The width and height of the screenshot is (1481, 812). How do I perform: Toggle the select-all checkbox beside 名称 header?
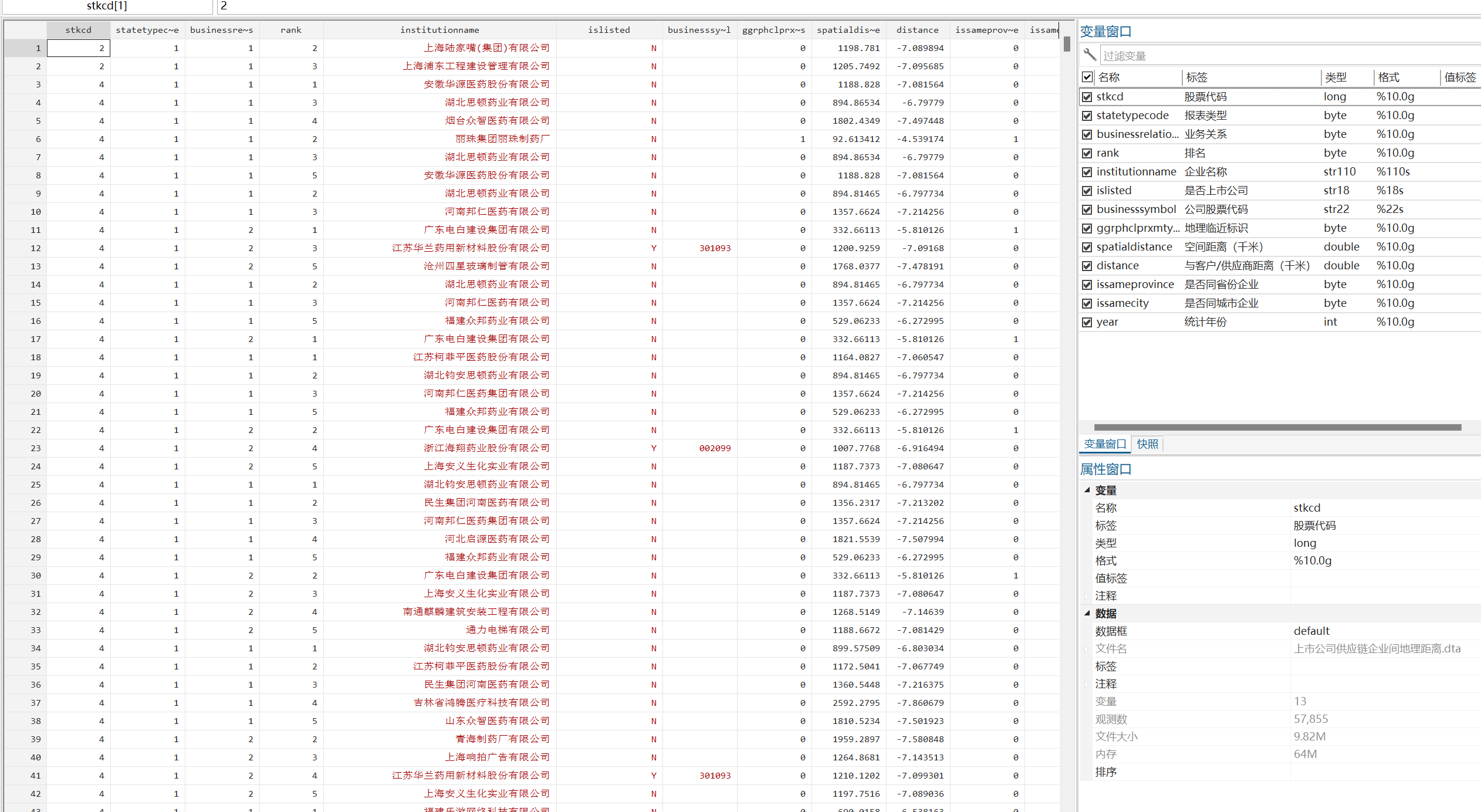[x=1087, y=77]
